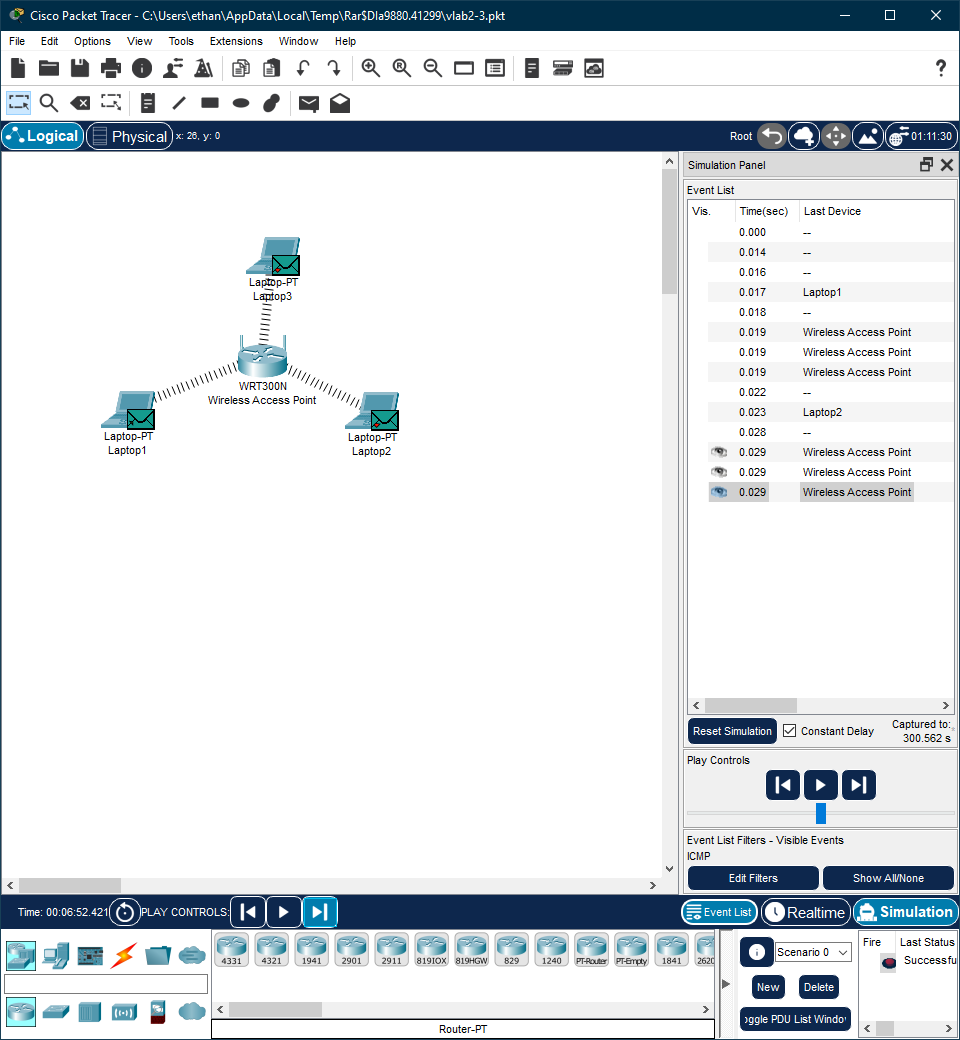Click the Edit Filters button
The height and width of the screenshot is (1040, 960).
(753, 878)
